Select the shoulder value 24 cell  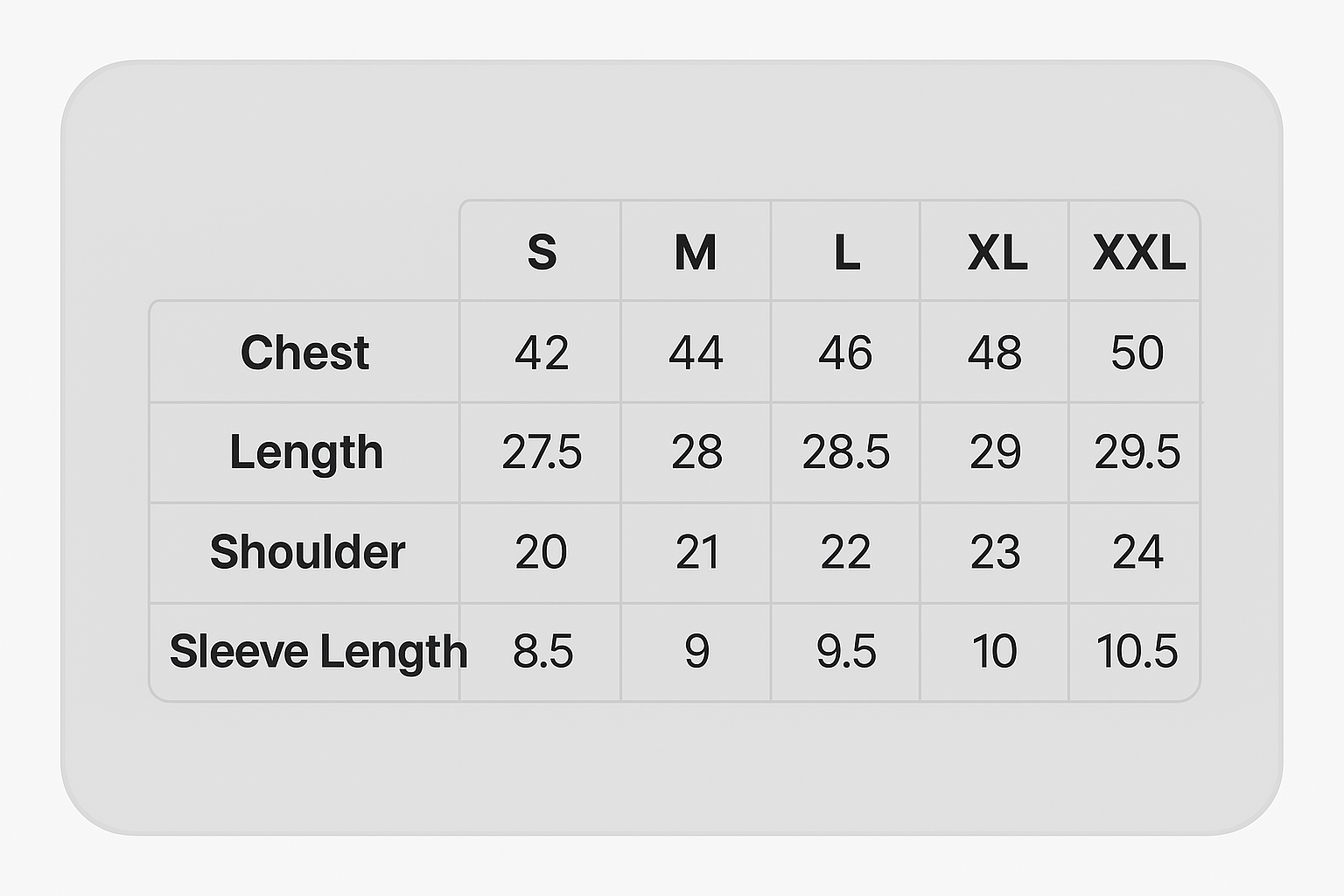1137,552
